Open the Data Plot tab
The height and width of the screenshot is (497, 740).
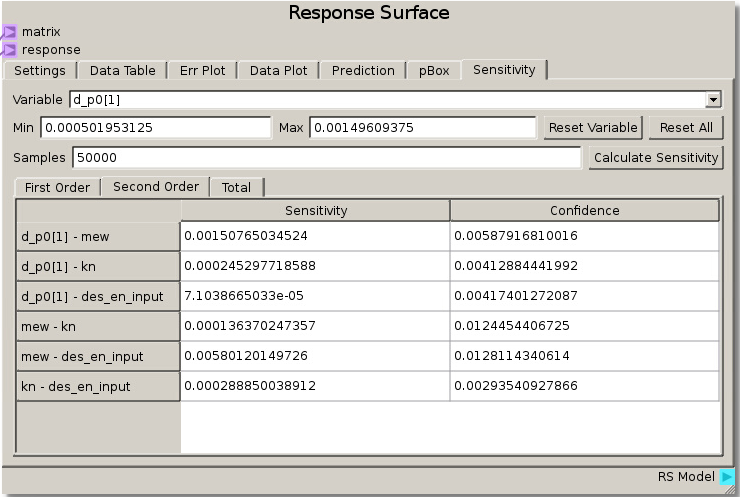pyautogui.click(x=279, y=71)
